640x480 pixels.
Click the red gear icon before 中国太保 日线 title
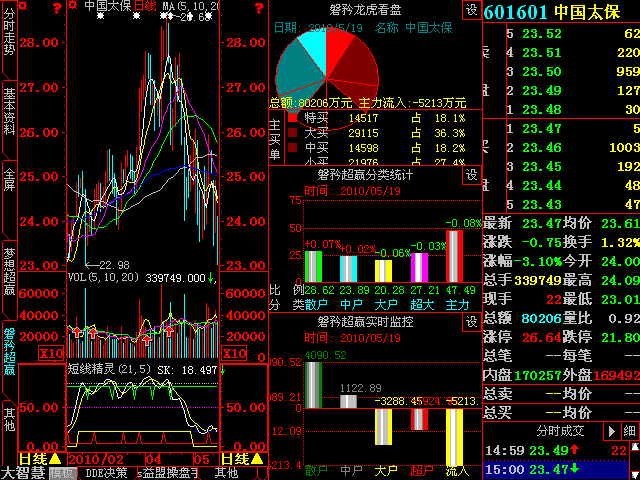click(73, 5)
